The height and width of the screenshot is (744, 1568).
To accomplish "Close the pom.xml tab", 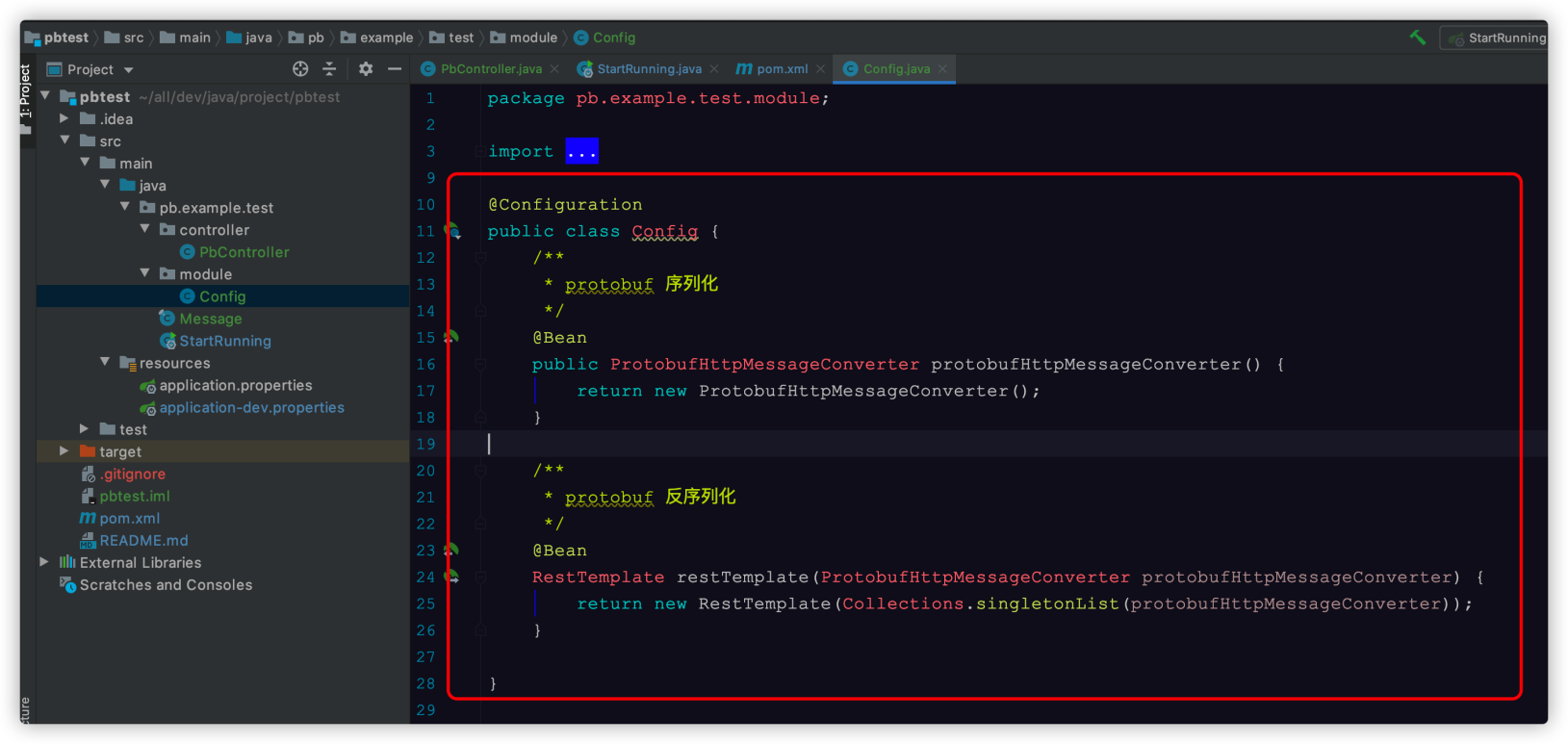I will [x=820, y=68].
